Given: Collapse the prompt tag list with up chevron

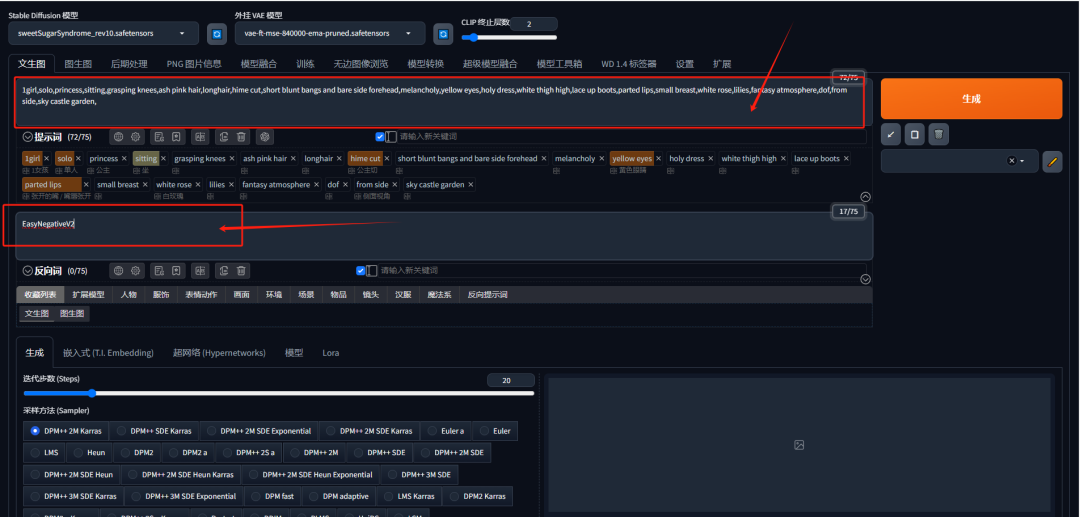Looking at the screenshot, I should click(x=866, y=197).
